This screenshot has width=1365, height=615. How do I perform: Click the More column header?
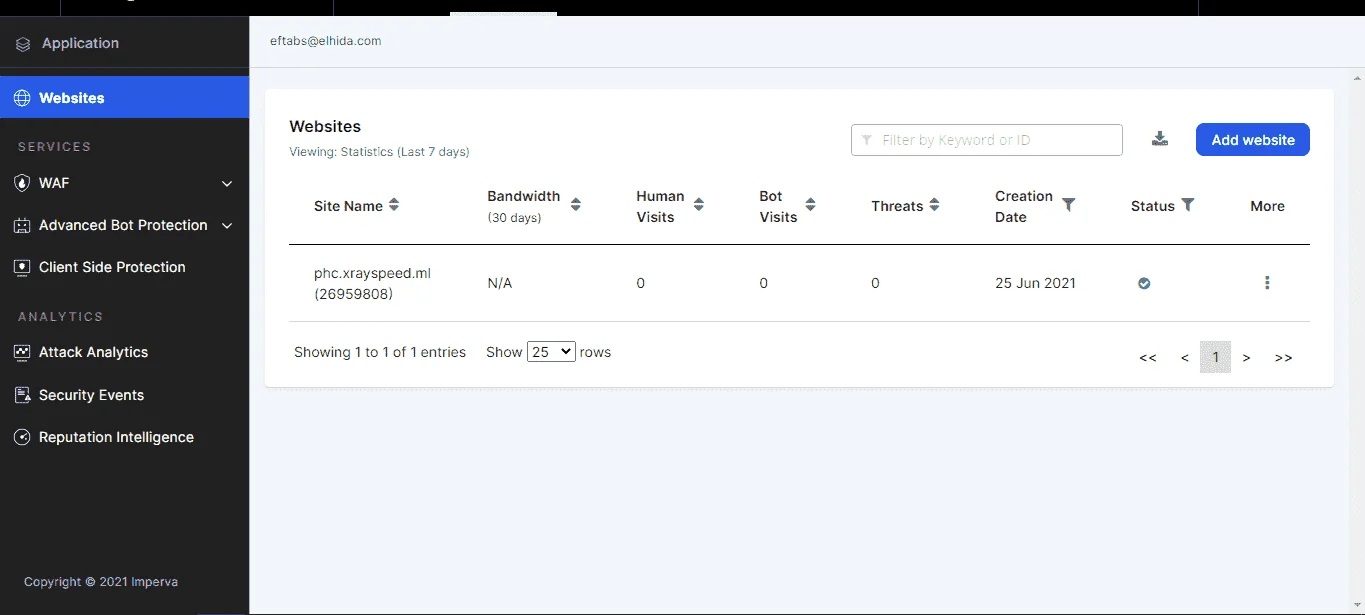pyautogui.click(x=1267, y=206)
